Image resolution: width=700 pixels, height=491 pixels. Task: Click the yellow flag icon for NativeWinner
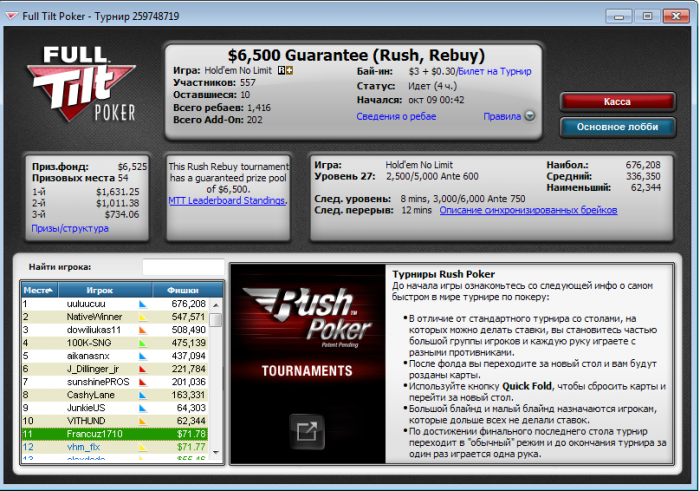pyautogui.click(x=143, y=317)
